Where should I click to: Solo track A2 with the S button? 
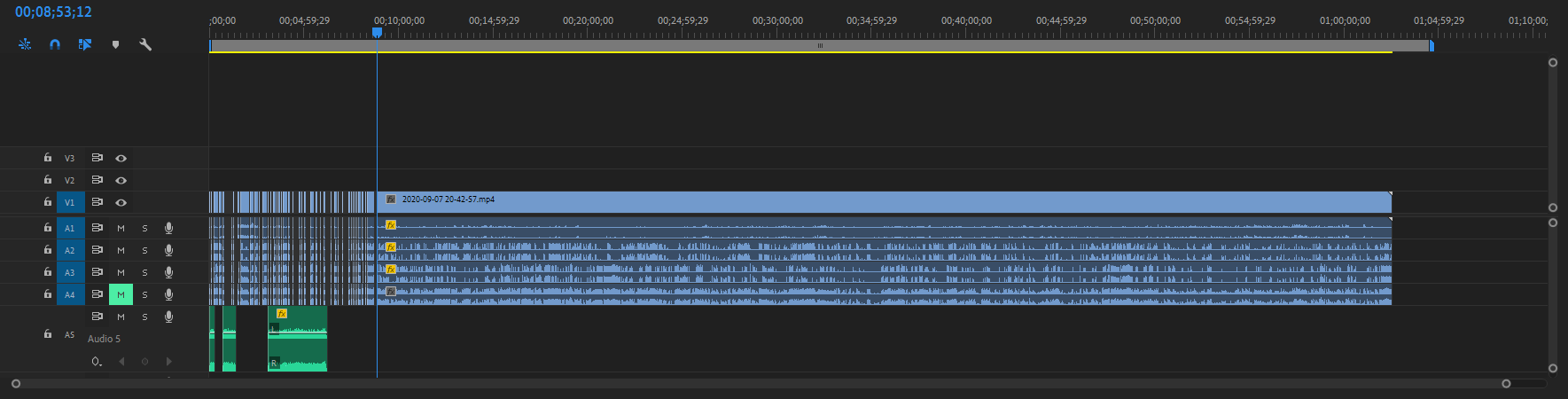click(x=145, y=250)
